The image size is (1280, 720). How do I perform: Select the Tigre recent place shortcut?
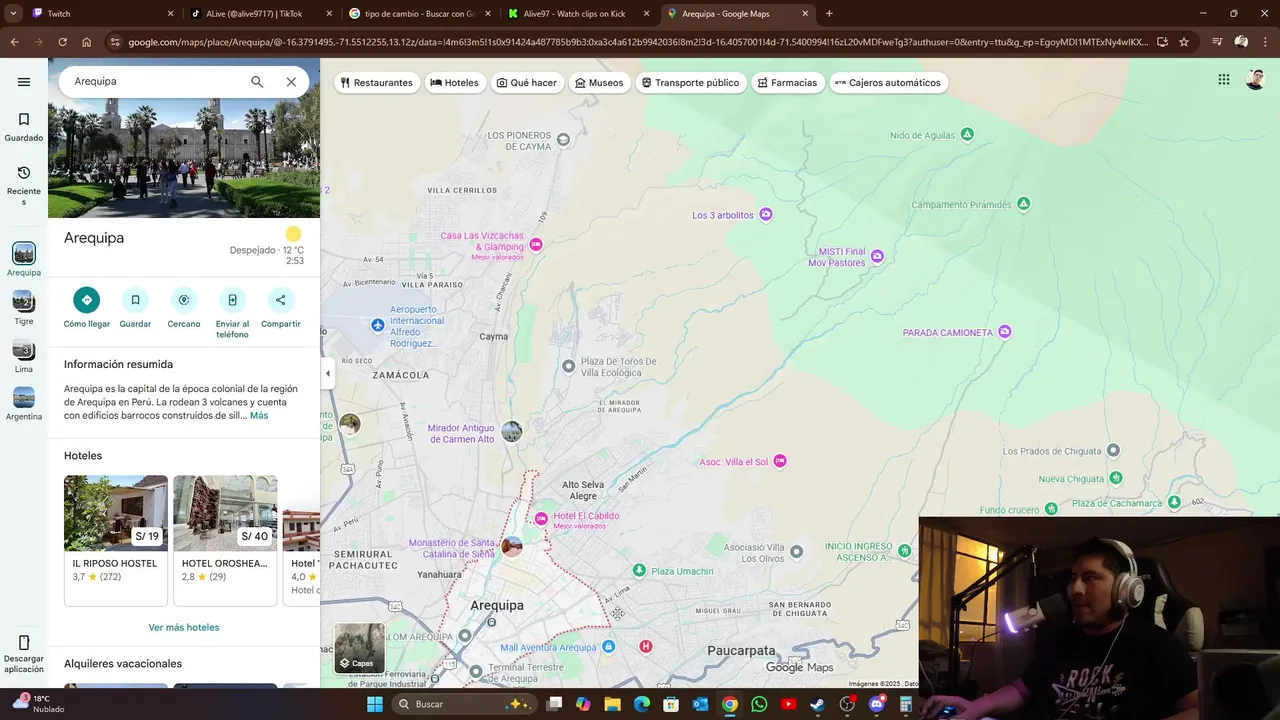[x=24, y=308]
